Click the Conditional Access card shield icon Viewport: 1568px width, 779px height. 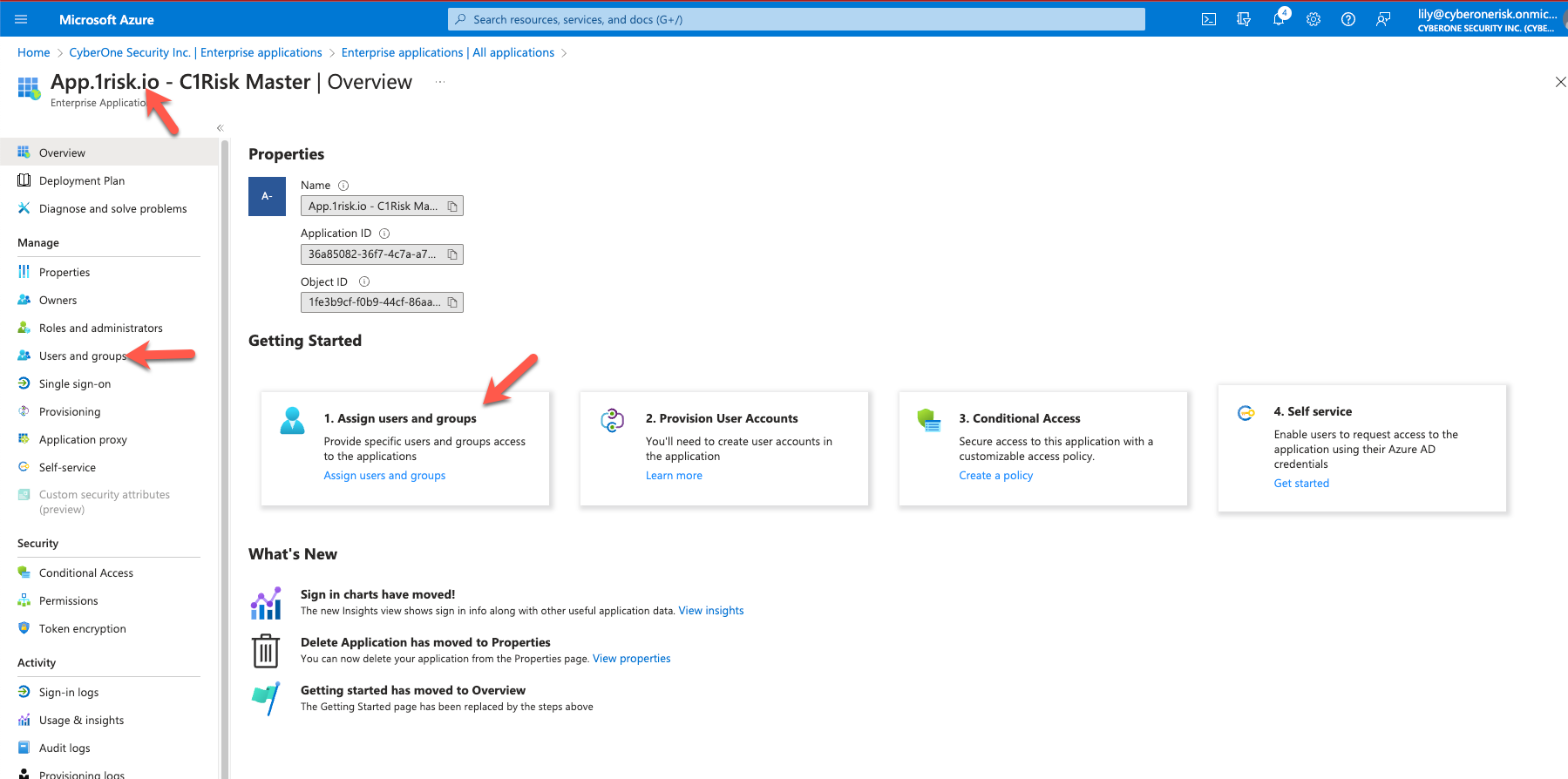point(929,421)
